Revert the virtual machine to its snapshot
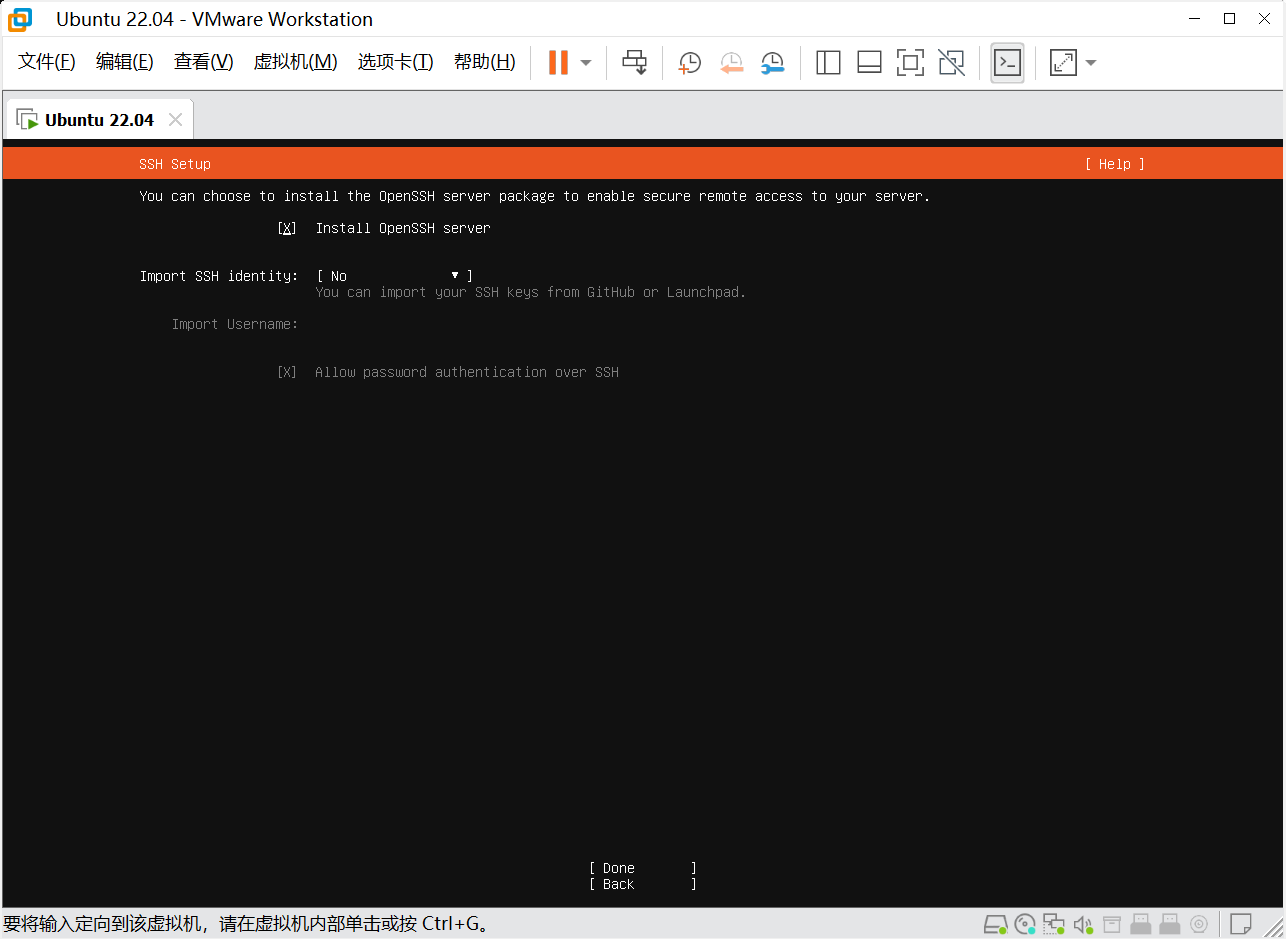This screenshot has width=1286, height=939. 731,62
